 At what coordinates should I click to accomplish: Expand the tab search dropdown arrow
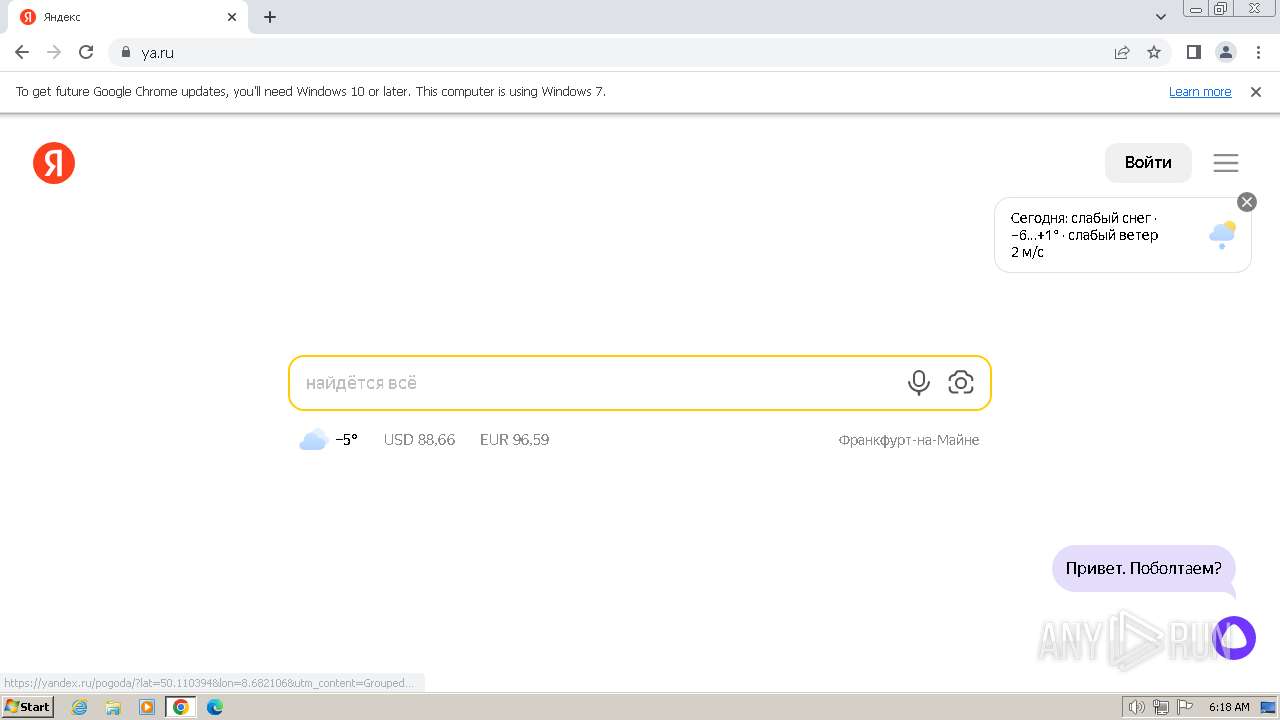[1161, 17]
